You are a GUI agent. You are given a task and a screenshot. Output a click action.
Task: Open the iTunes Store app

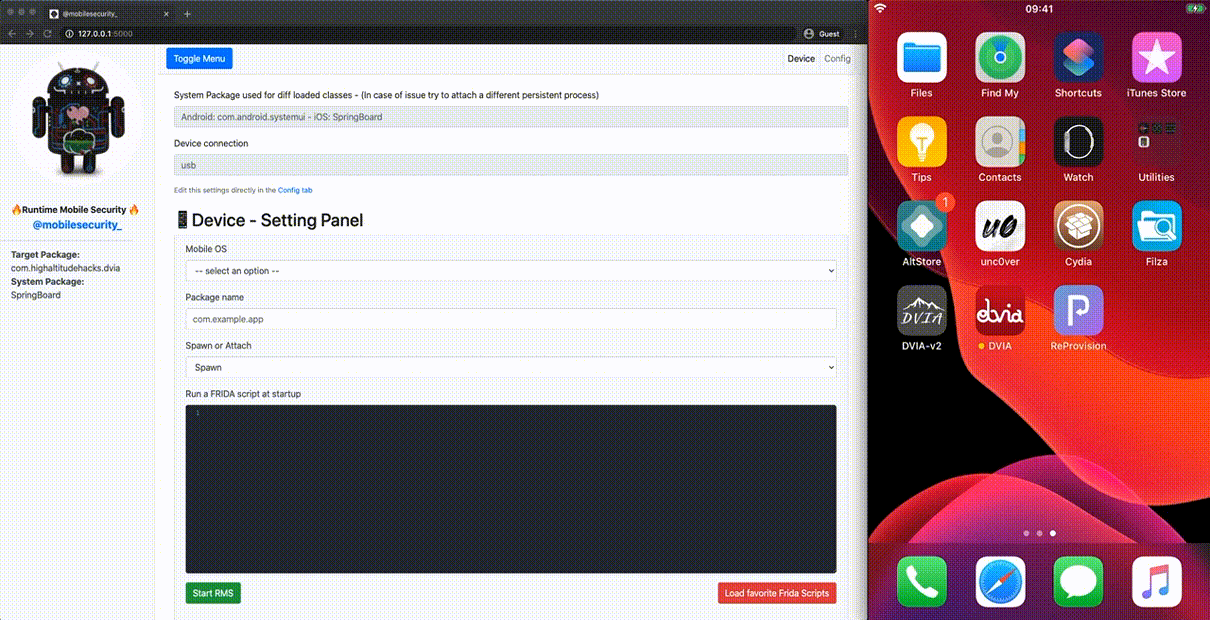pyautogui.click(x=1156, y=58)
